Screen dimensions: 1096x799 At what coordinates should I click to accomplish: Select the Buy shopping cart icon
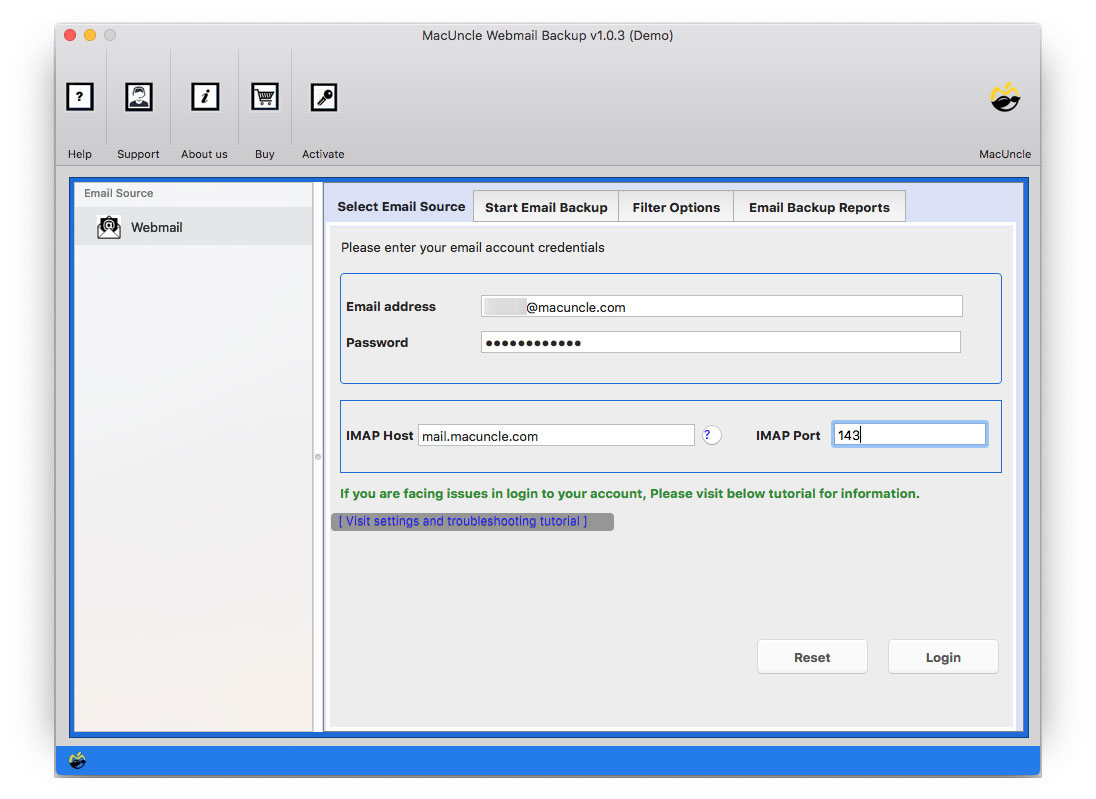(x=264, y=97)
